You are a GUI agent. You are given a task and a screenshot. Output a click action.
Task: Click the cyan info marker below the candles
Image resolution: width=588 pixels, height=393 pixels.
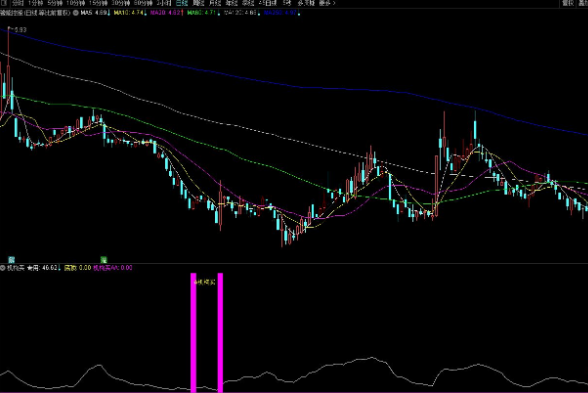point(12,260)
